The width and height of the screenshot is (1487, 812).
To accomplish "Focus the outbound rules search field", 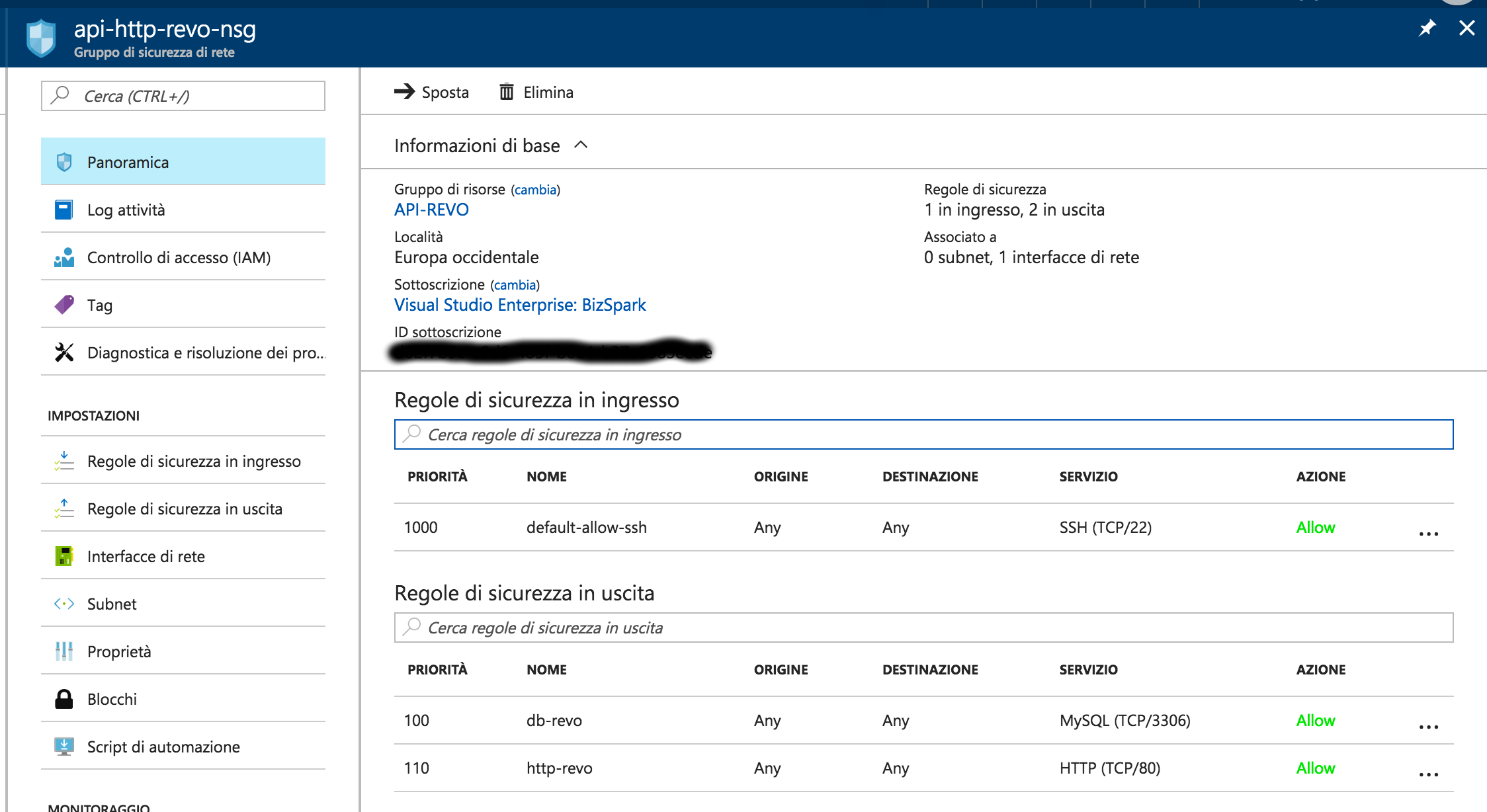I will click(x=923, y=628).
